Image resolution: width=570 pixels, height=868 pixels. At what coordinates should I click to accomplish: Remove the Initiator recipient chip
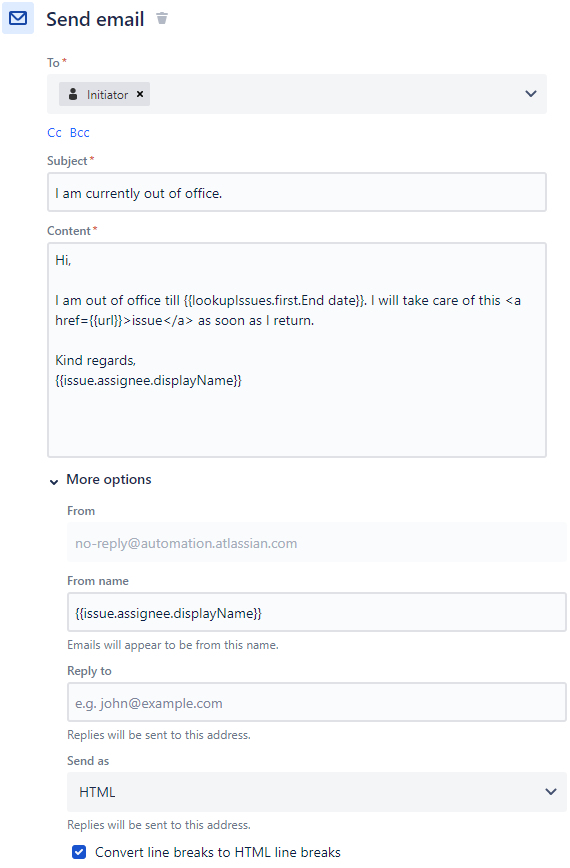click(140, 94)
